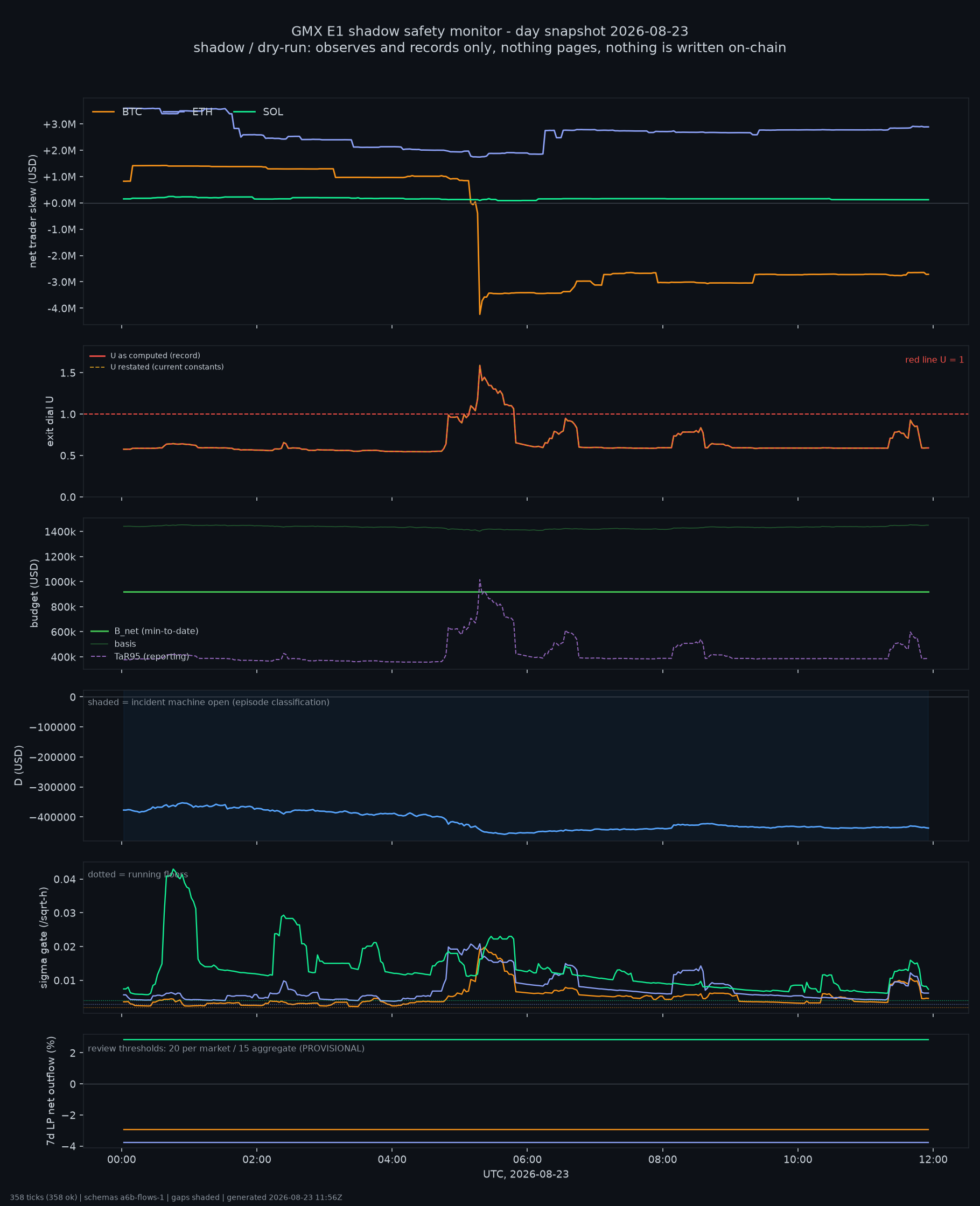Click the "−4" tick on LP outflow axis

[68, 1147]
